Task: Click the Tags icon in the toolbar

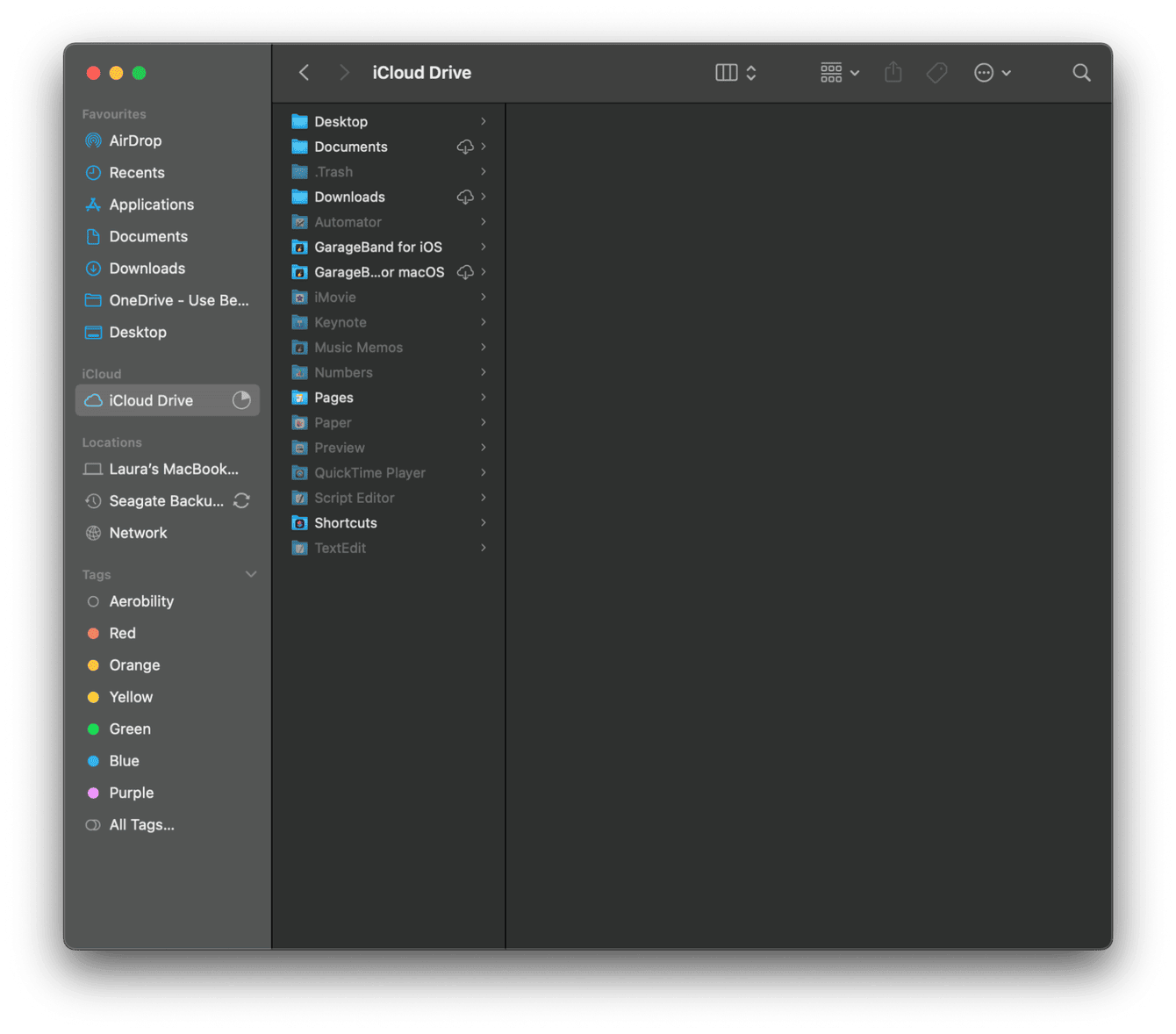Action: (x=936, y=72)
